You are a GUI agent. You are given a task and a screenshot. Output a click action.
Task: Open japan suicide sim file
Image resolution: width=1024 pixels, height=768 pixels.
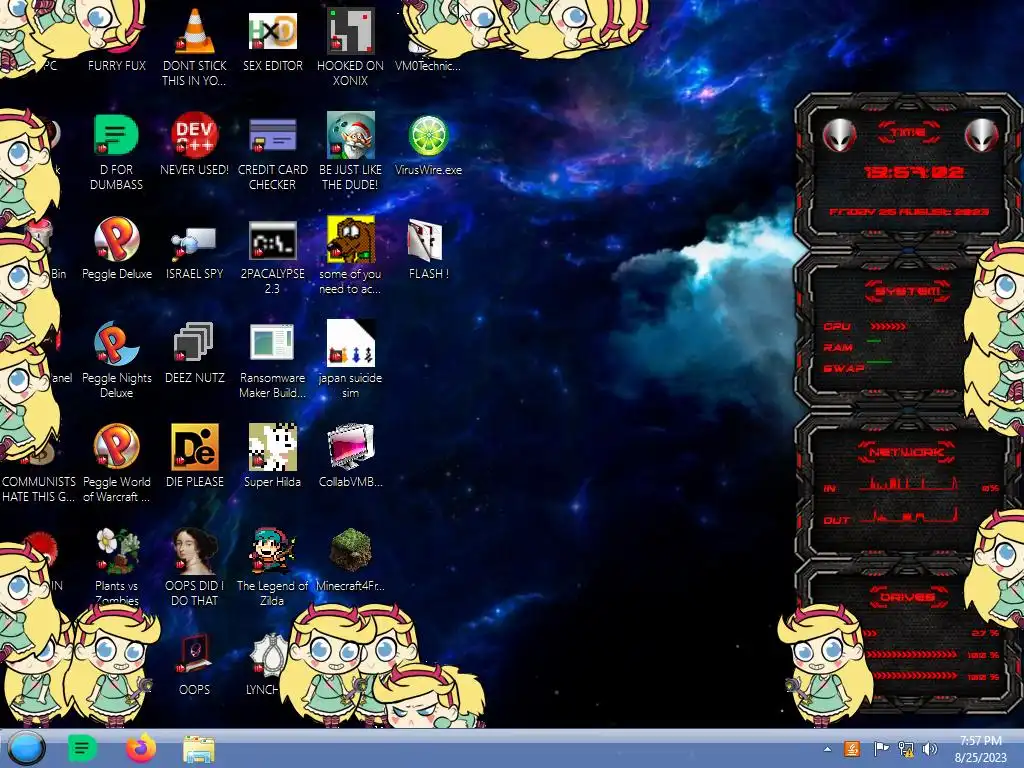[x=351, y=342]
